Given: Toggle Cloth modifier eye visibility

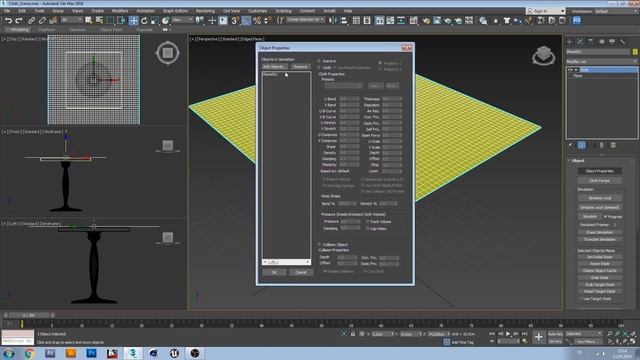Looking at the screenshot, I should (570, 70).
